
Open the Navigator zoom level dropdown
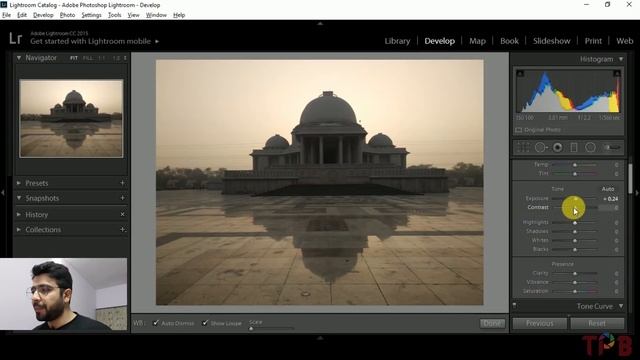click(x=125, y=58)
